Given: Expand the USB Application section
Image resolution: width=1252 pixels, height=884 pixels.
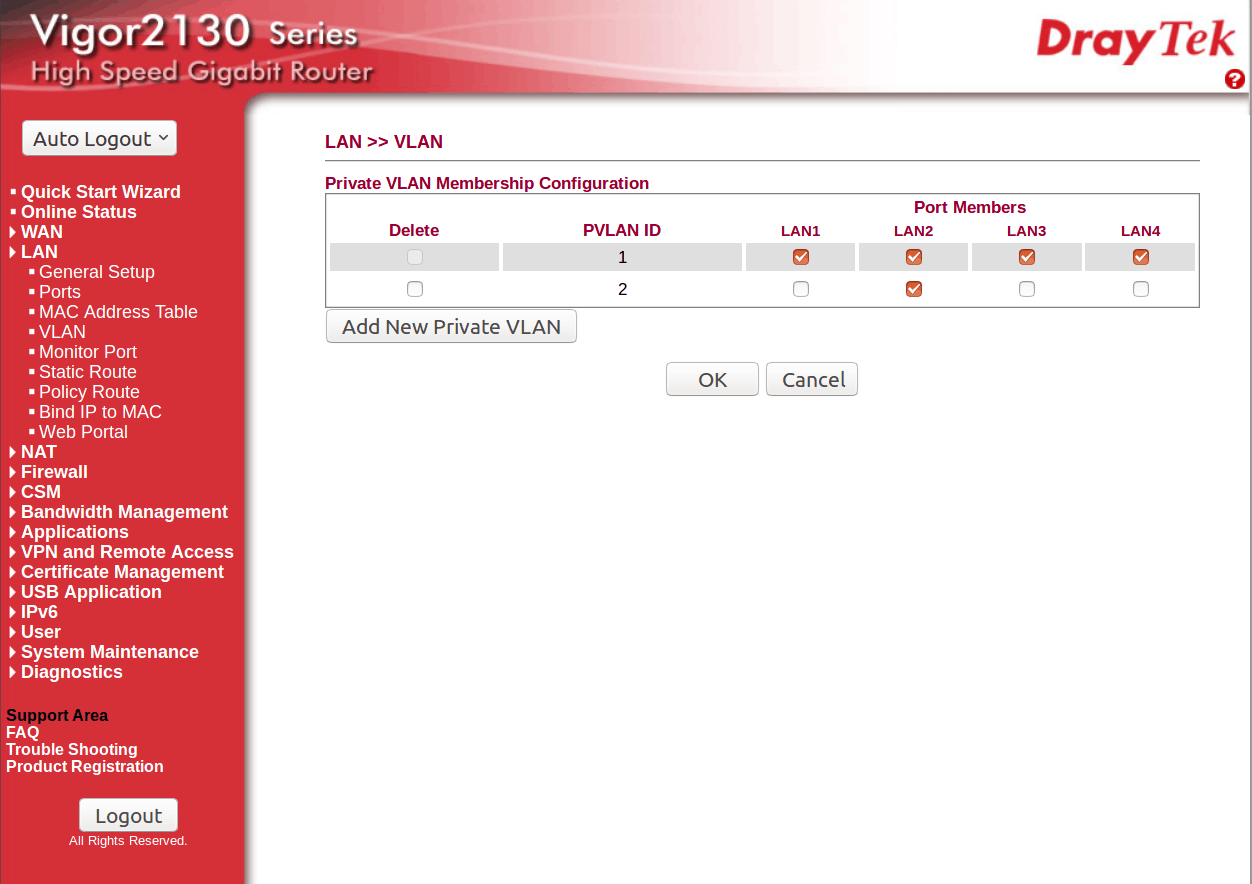Looking at the screenshot, I should (x=91, y=592).
